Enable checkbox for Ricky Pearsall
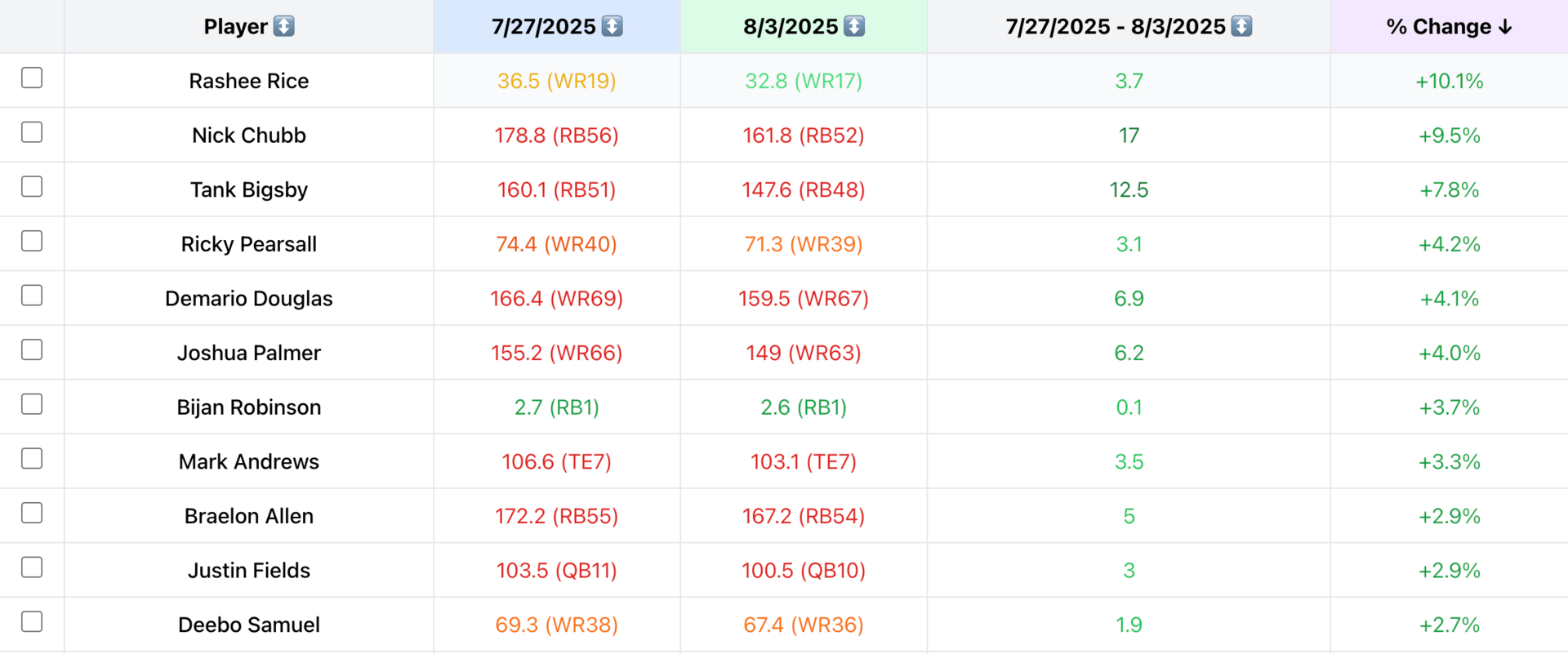The height and width of the screenshot is (654, 1568). coord(32,241)
